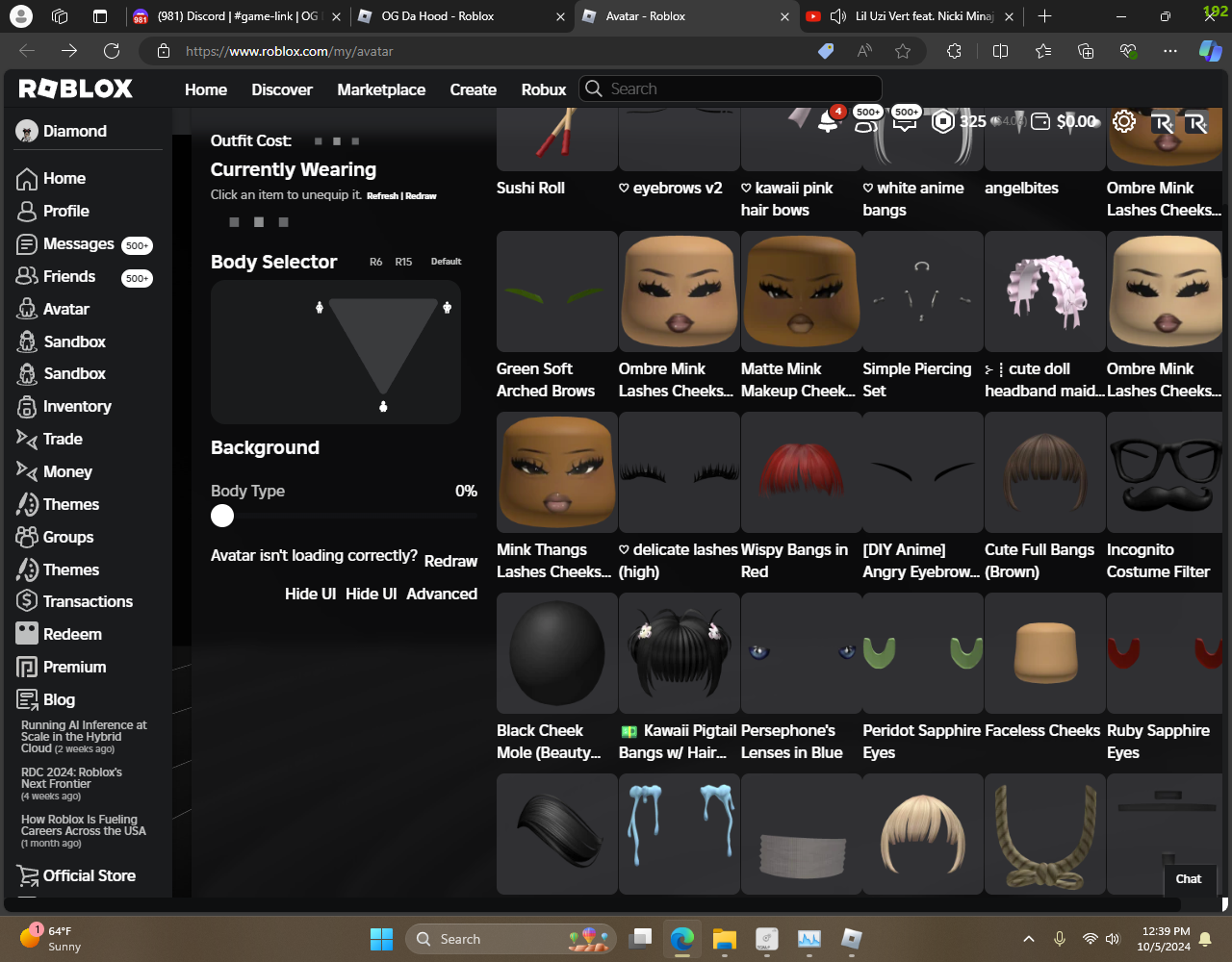Open the Edge Settings and more menu
1232x962 pixels.
[1169, 51]
